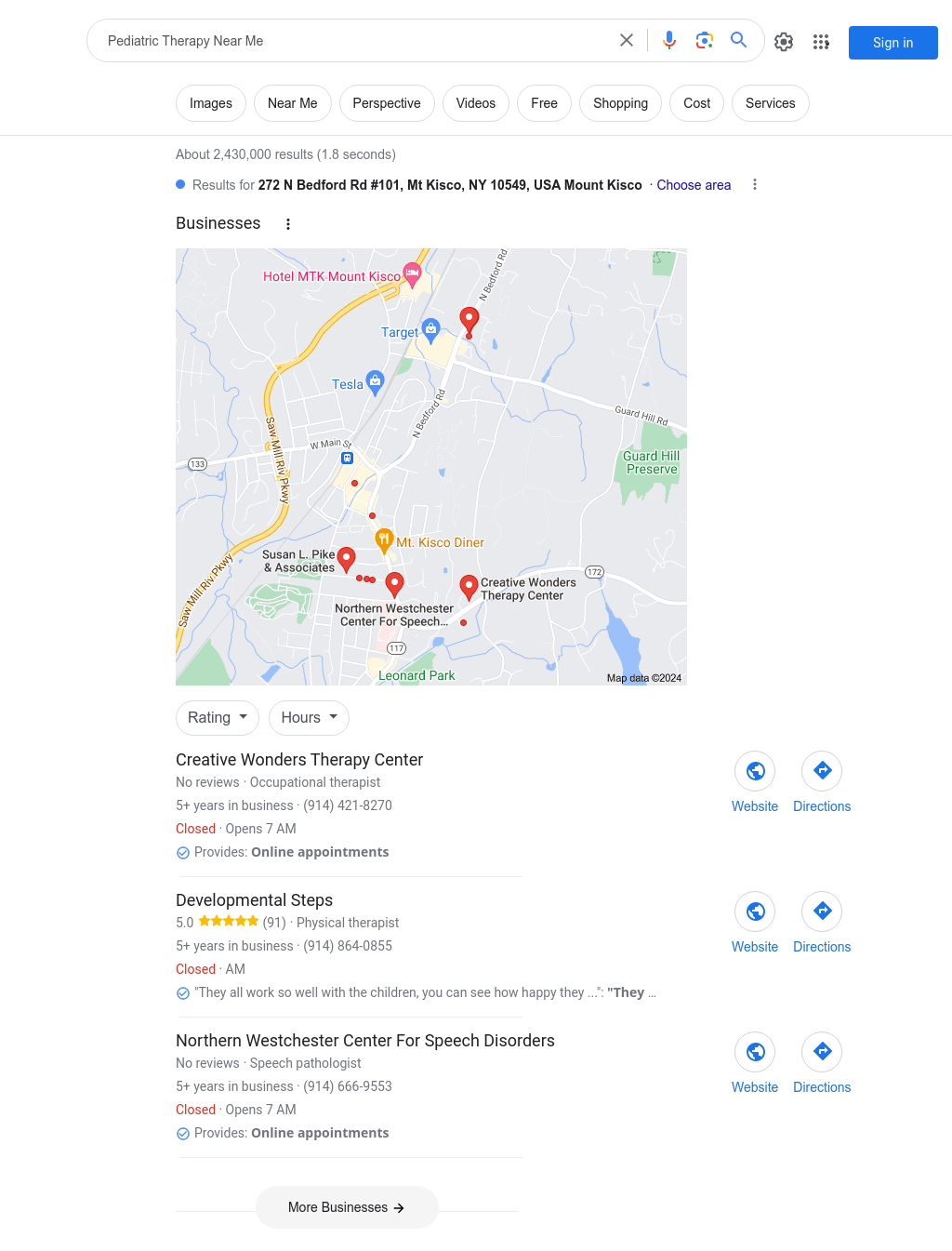Get directions to Developmental Steps
Viewport: 952px width, 1251px height.
coord(822,923)
